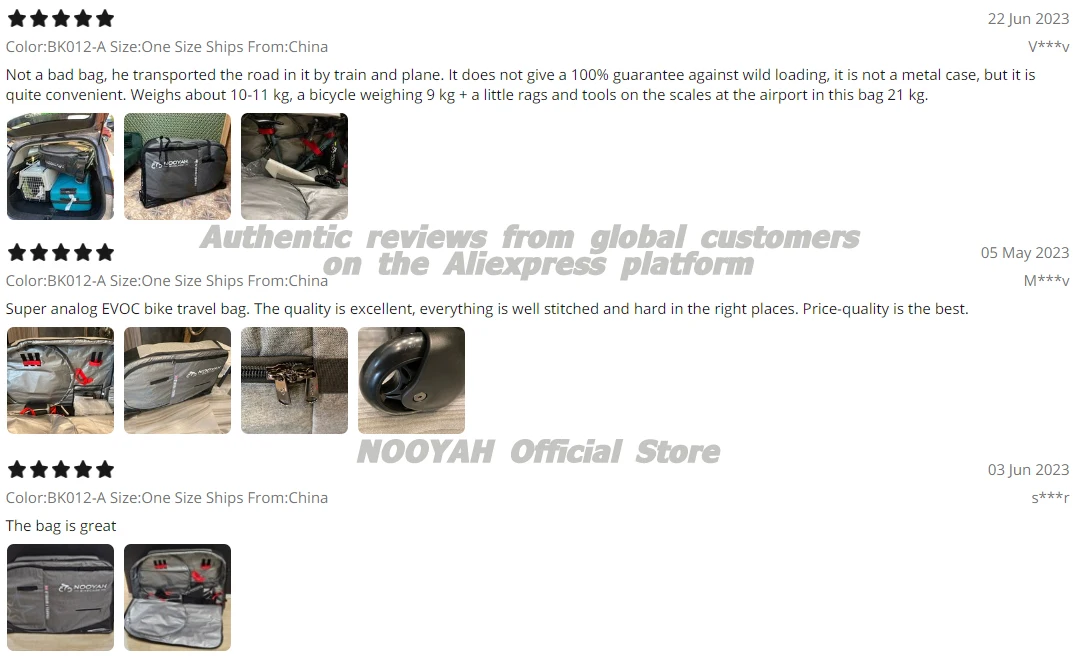Click the Super analog EVOC review text
1079x664 pixels.
pyautogui.click(x=487, y=309)
